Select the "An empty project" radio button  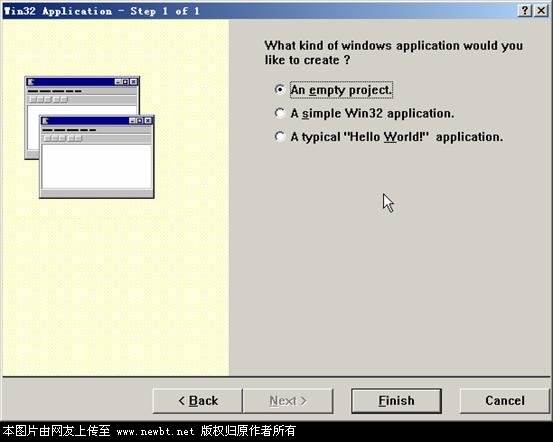tap(279, 90)
